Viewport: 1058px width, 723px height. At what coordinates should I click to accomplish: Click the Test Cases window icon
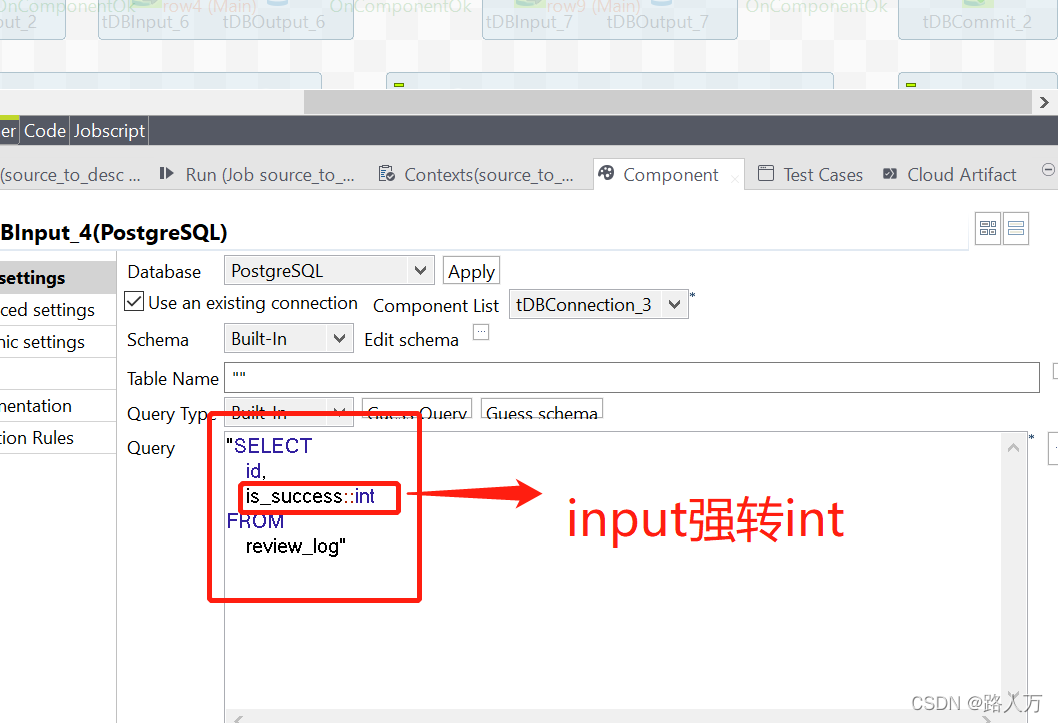click(x=766, y=173)
